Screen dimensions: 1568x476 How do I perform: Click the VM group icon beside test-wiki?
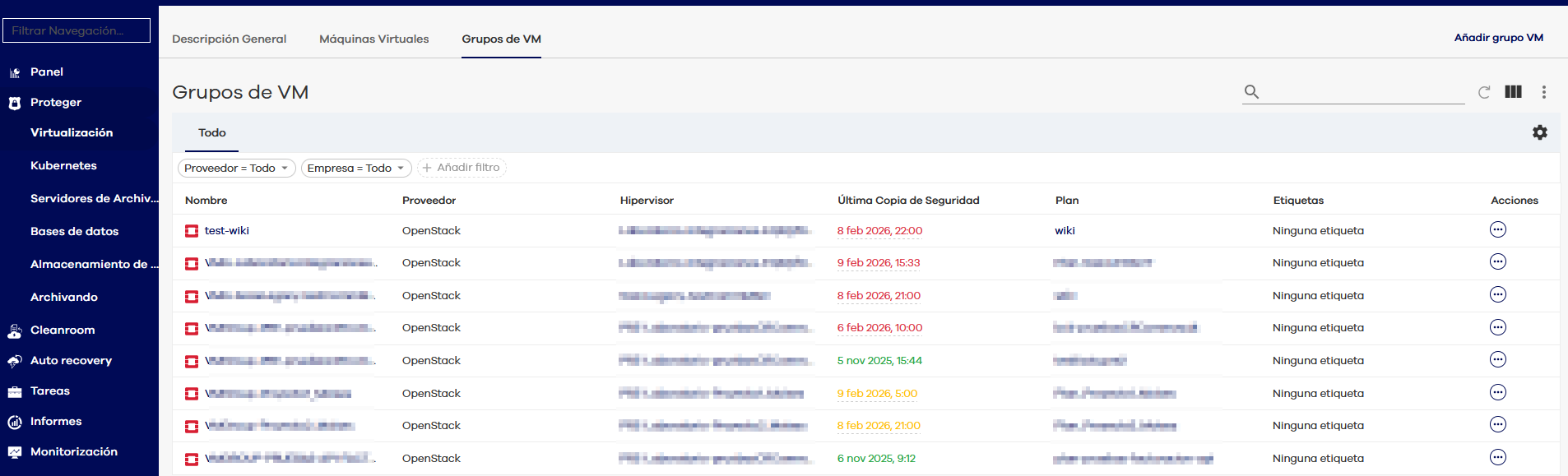tap(192, 231)
